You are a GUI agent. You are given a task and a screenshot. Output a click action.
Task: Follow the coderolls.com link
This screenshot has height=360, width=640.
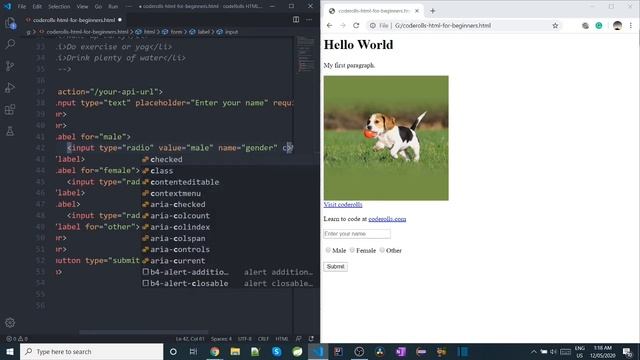(387, 219)
